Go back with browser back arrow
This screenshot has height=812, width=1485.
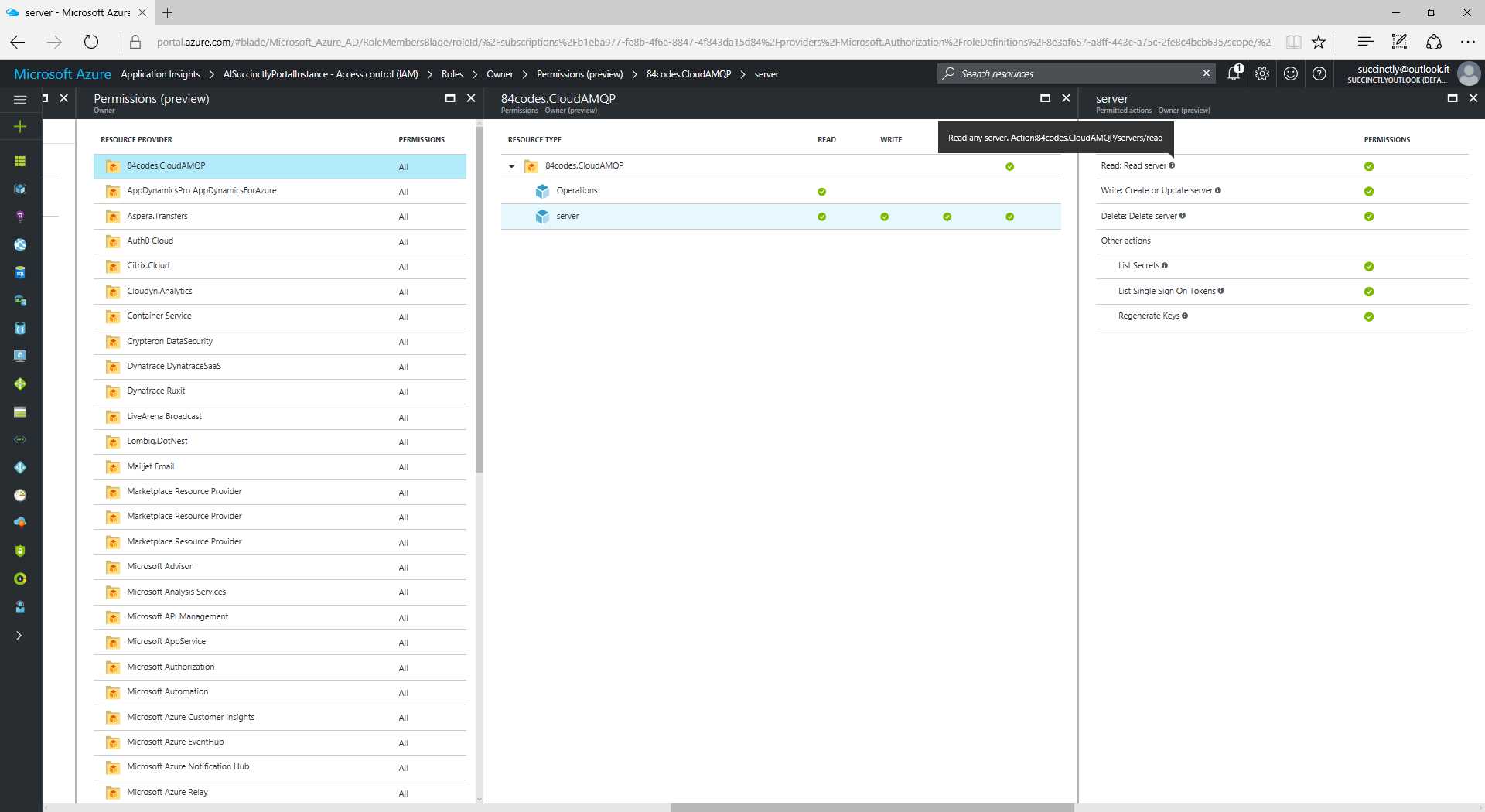point(18,42)
